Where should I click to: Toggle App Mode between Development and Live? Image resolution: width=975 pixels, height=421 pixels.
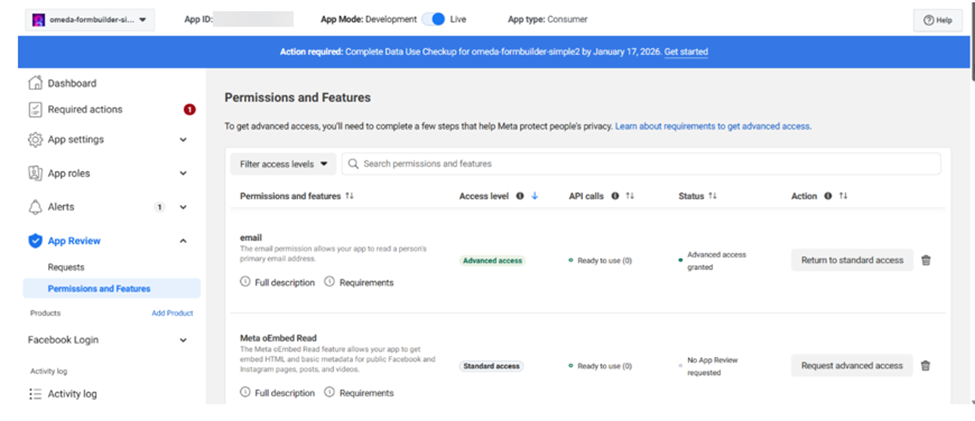click(433, 19)
